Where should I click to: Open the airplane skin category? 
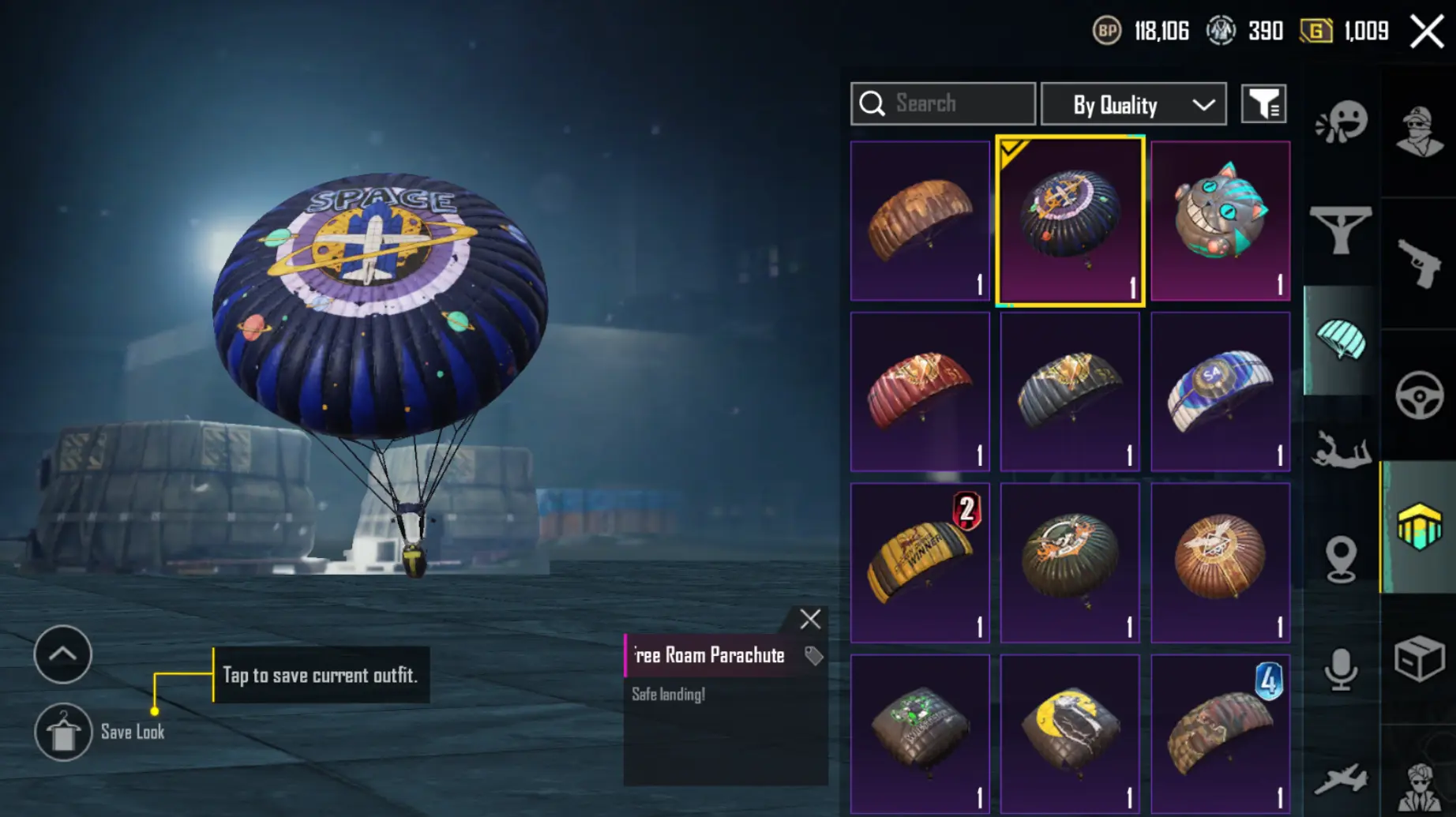click(x=1341, y=778)
